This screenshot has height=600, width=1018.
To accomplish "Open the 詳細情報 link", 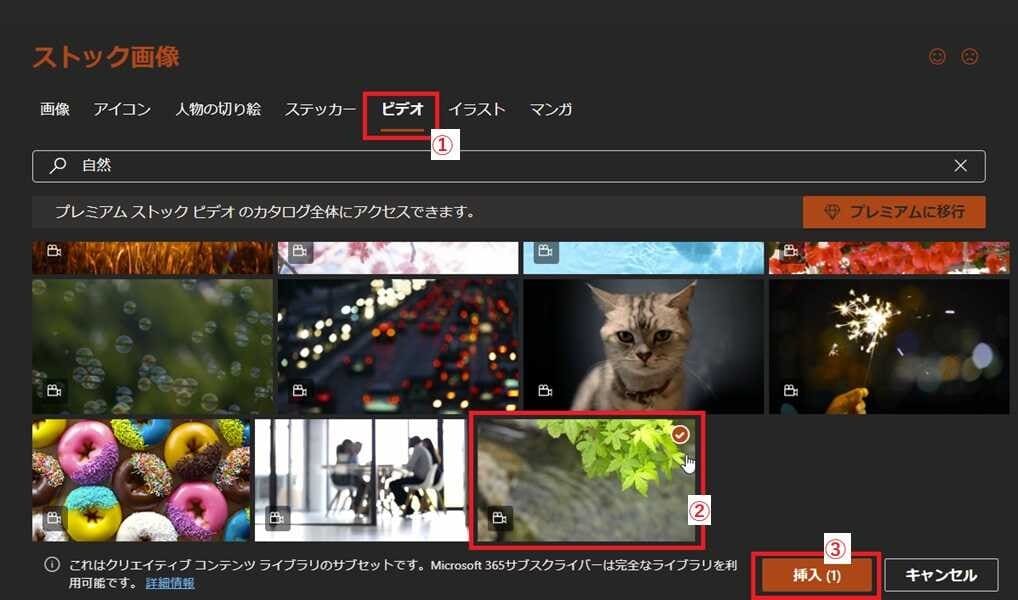I will pos(170,583).
